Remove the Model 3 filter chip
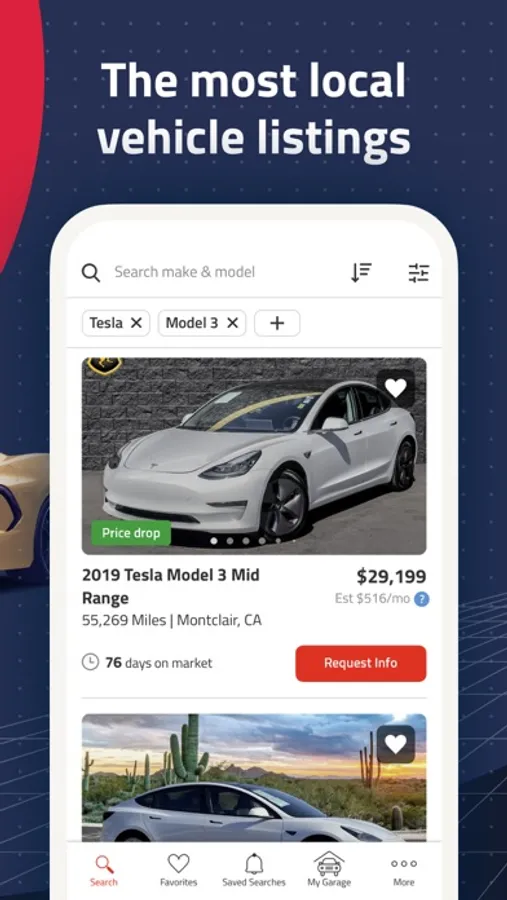507x900 pixels. pos(233,323)
